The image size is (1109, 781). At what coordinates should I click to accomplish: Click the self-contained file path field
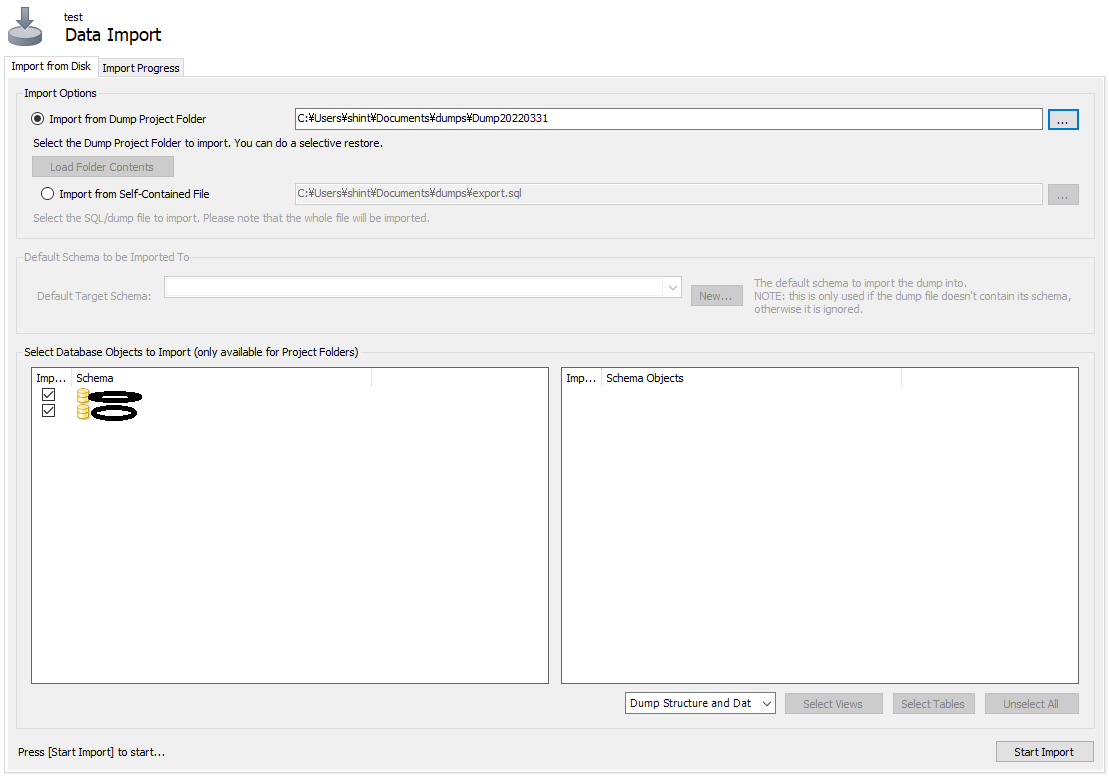(668, 194)
